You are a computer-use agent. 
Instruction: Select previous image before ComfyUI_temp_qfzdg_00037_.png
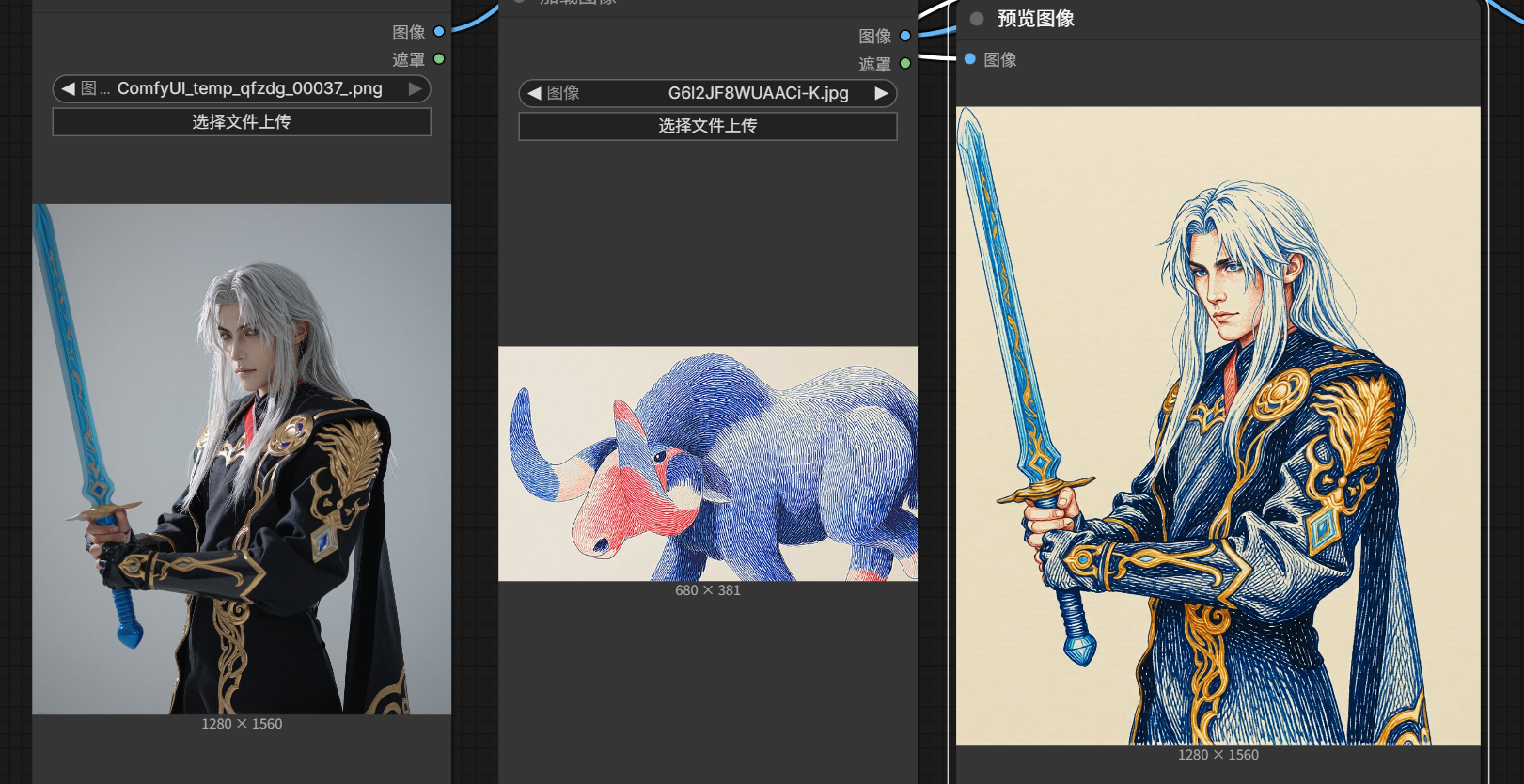click(68, 89)
